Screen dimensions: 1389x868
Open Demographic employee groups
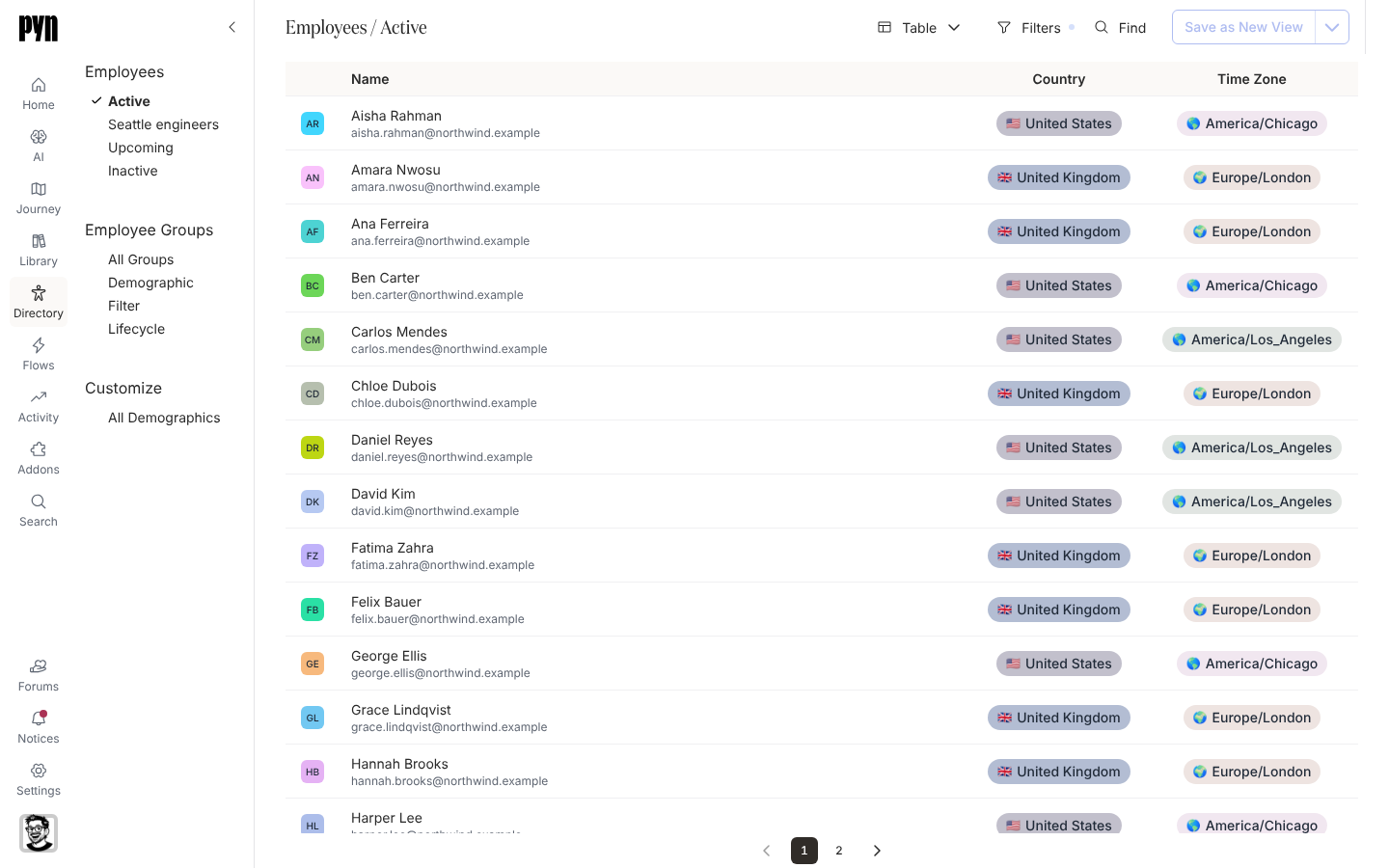click(150, 283)
